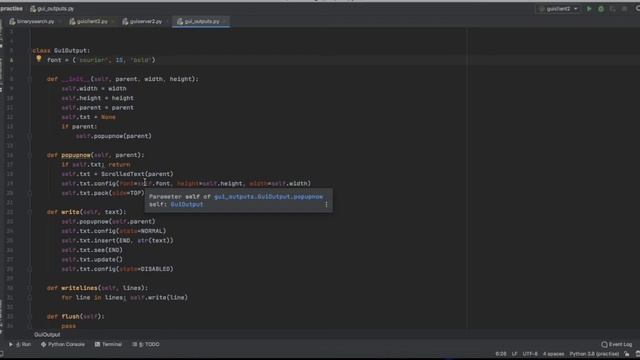Open the Python Console tool window
Image resolution: width=640 pixels, height=360 pixels.
tap(62, 344)
